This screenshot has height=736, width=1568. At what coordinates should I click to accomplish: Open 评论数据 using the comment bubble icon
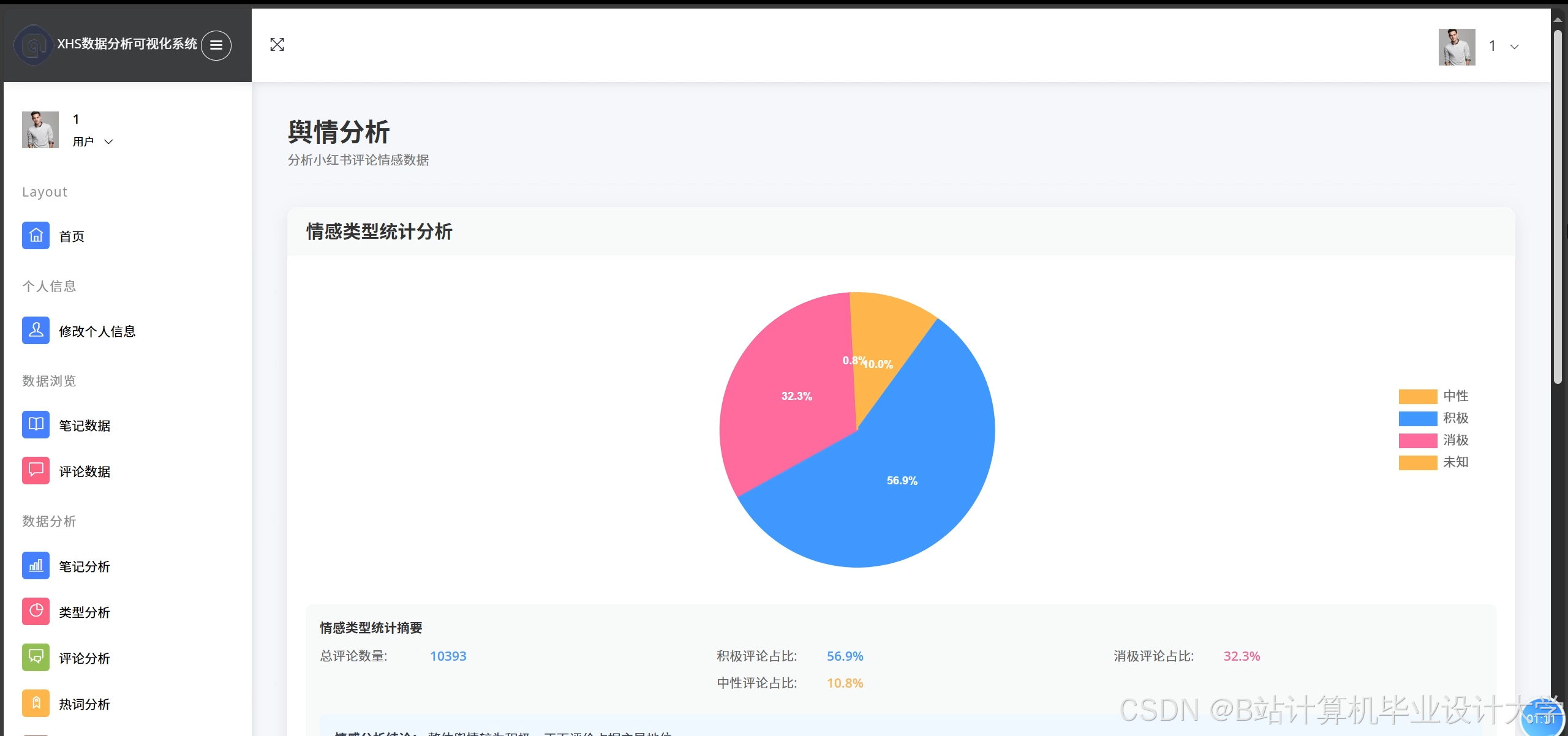click(36, 470)
